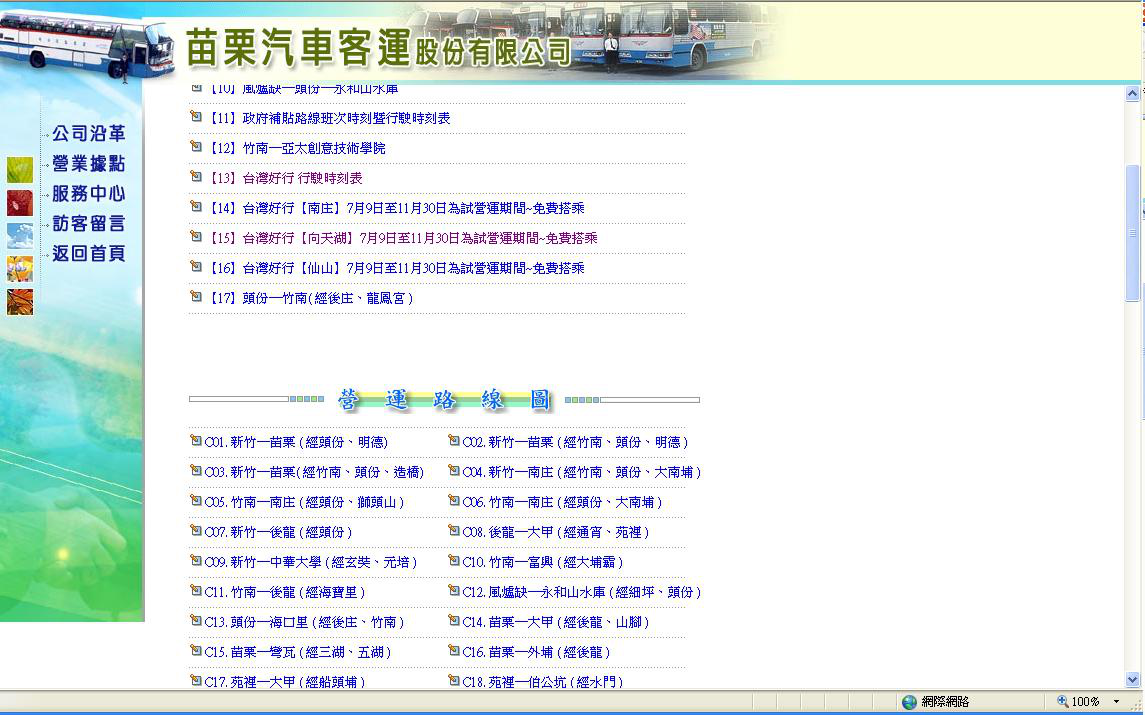
Task: Go to 營業據點 in the sidebar
Action: (88, 164)
